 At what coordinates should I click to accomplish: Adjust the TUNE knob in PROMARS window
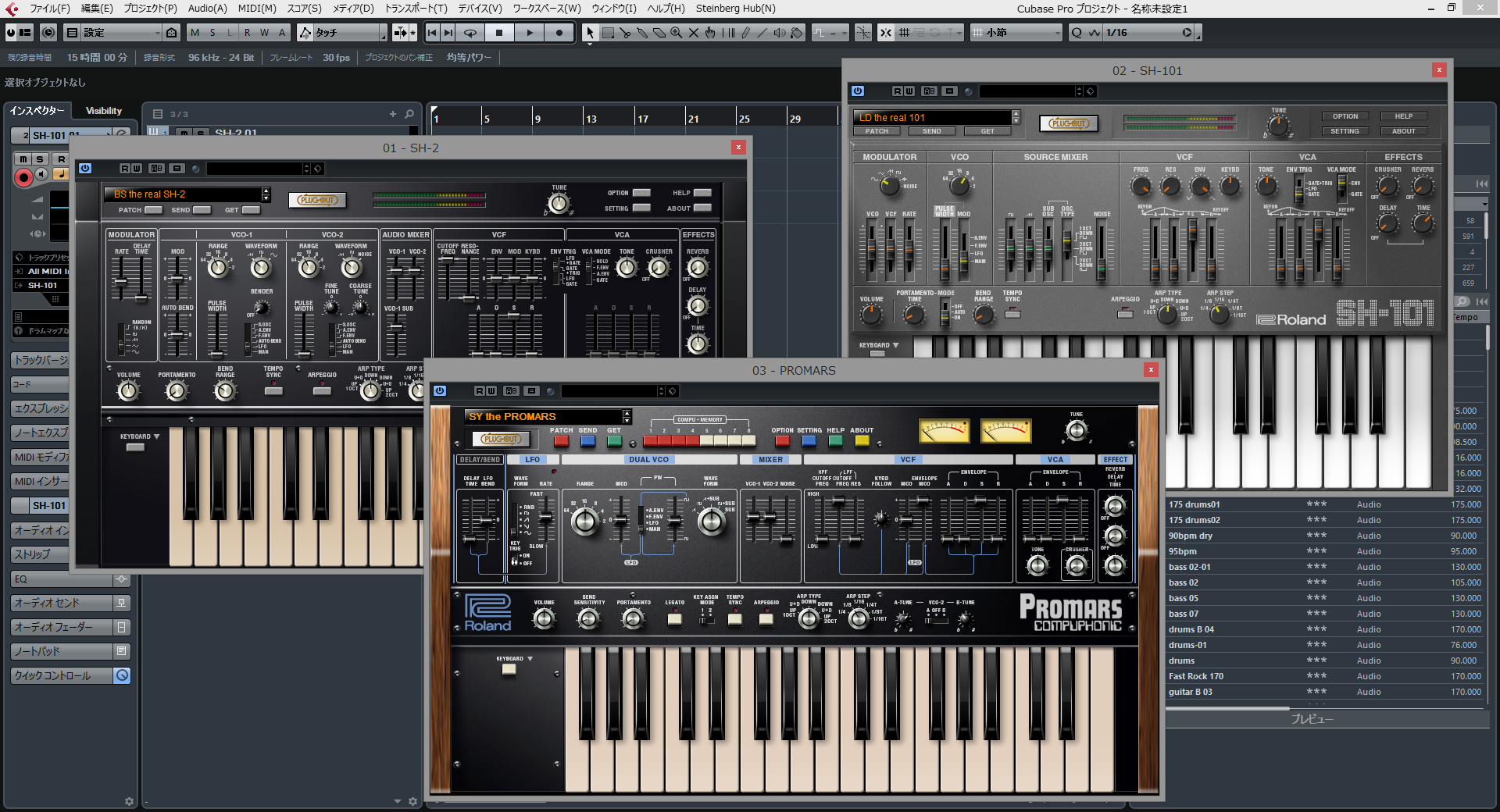point(1077,430)
